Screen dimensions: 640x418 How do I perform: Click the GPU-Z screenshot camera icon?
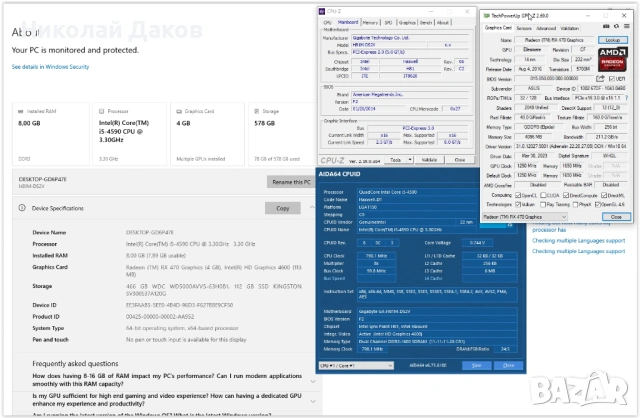click(x=606, y=27)
